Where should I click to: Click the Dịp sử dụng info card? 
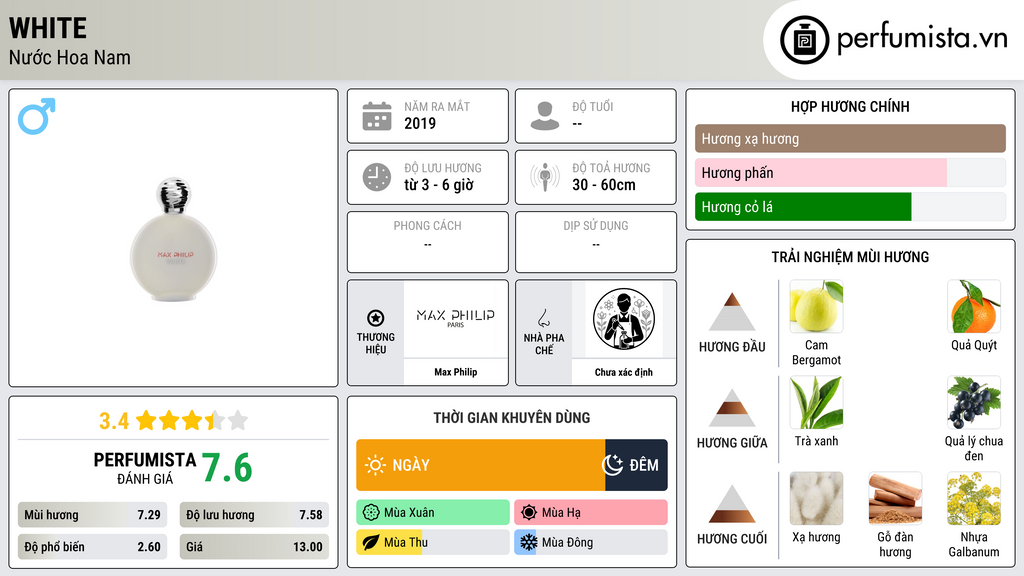coord(596,242)
